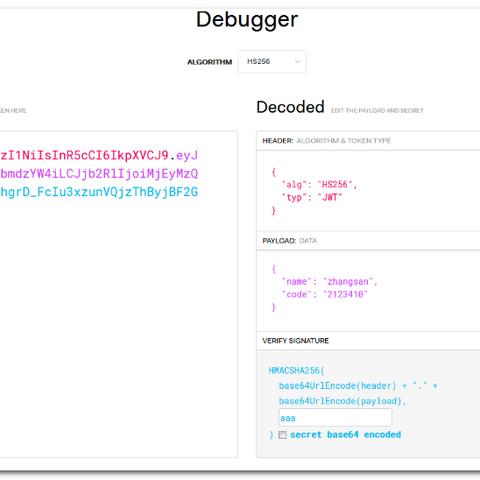
Task: Click the encoded token text area
Action: [x=118, y=294]
